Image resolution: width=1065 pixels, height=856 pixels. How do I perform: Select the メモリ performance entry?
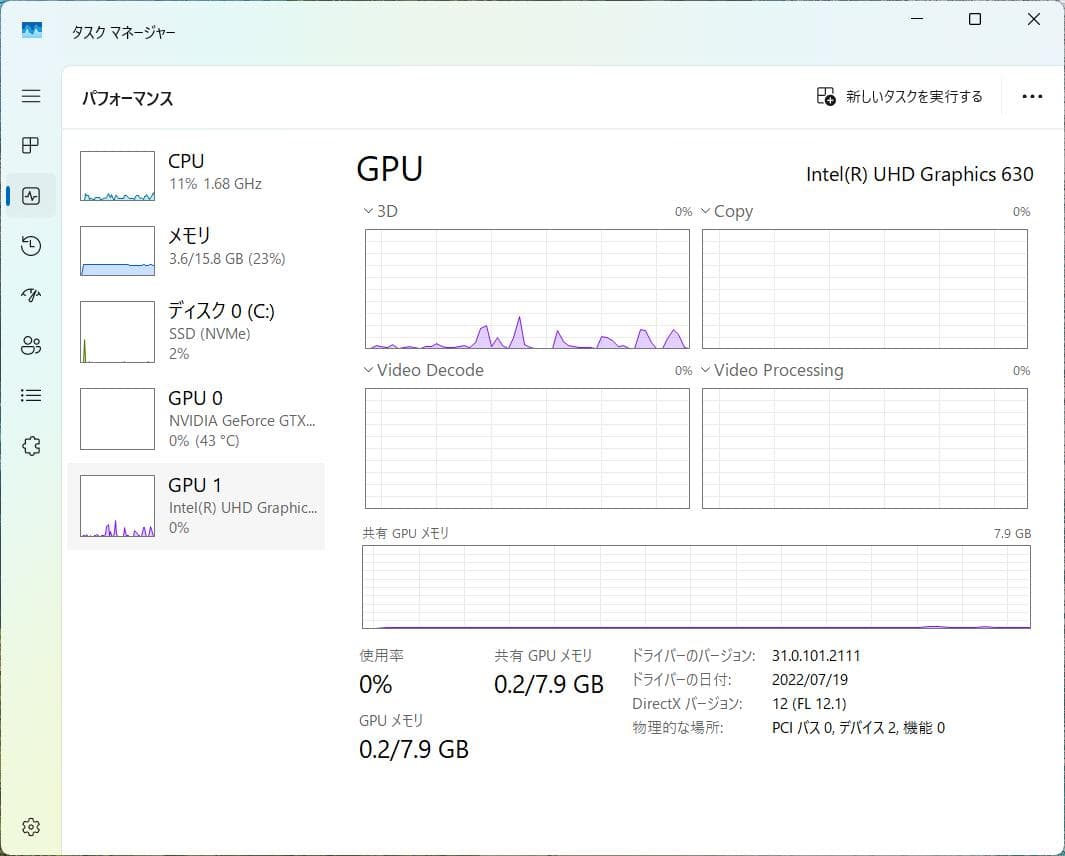pos(196,251)
